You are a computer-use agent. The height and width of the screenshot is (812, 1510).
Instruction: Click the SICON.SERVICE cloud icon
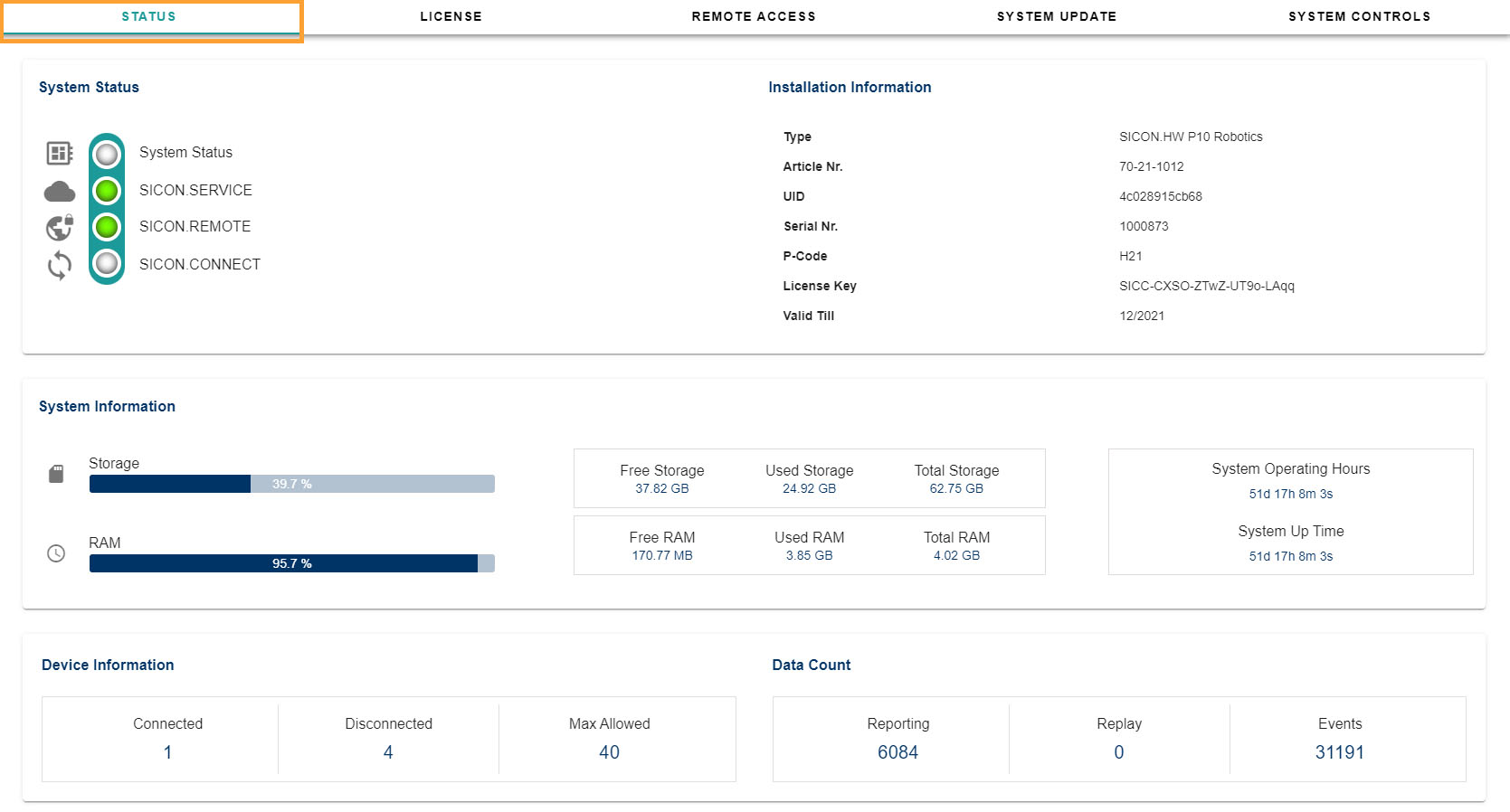[x=60, y=191]
